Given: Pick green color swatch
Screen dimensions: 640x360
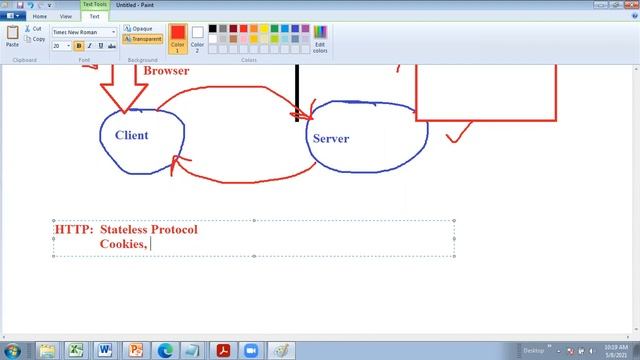Looking at the screenshot, I should pos(275,29).
